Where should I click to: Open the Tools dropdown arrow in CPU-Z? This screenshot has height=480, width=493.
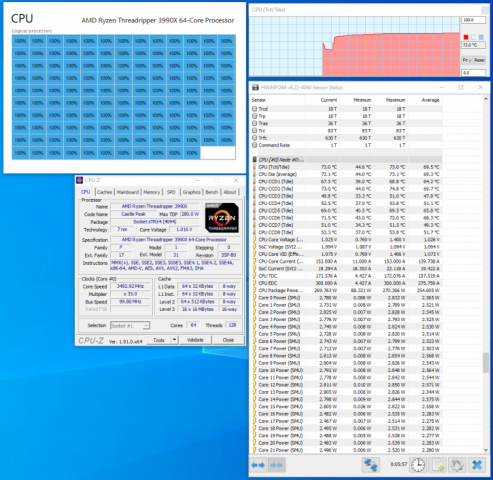click(x=174, y=340)
